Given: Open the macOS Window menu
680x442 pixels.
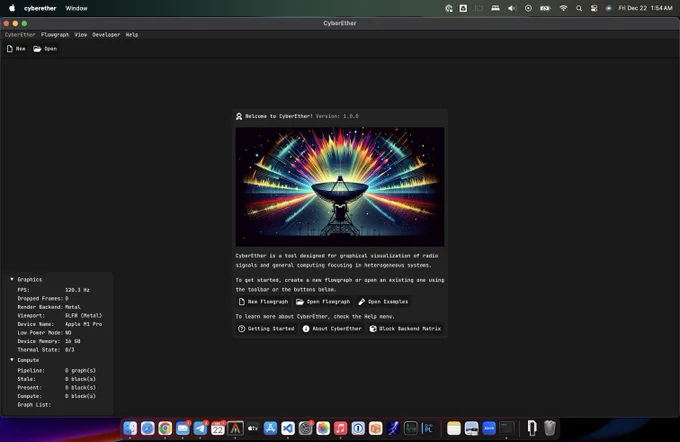Looking at the screenshot, I should pos(76,8).
